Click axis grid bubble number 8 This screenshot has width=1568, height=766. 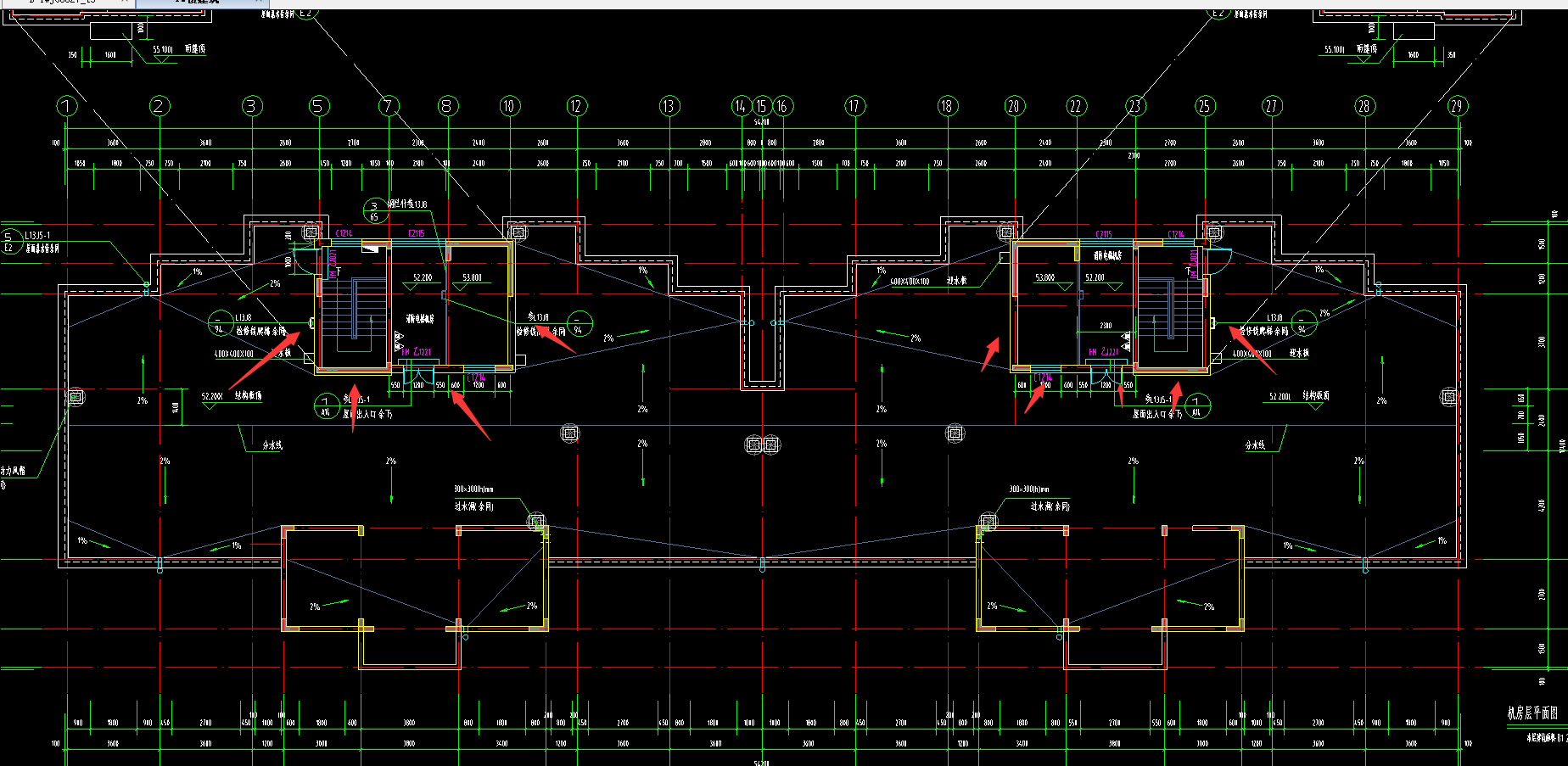coord(447,106)
